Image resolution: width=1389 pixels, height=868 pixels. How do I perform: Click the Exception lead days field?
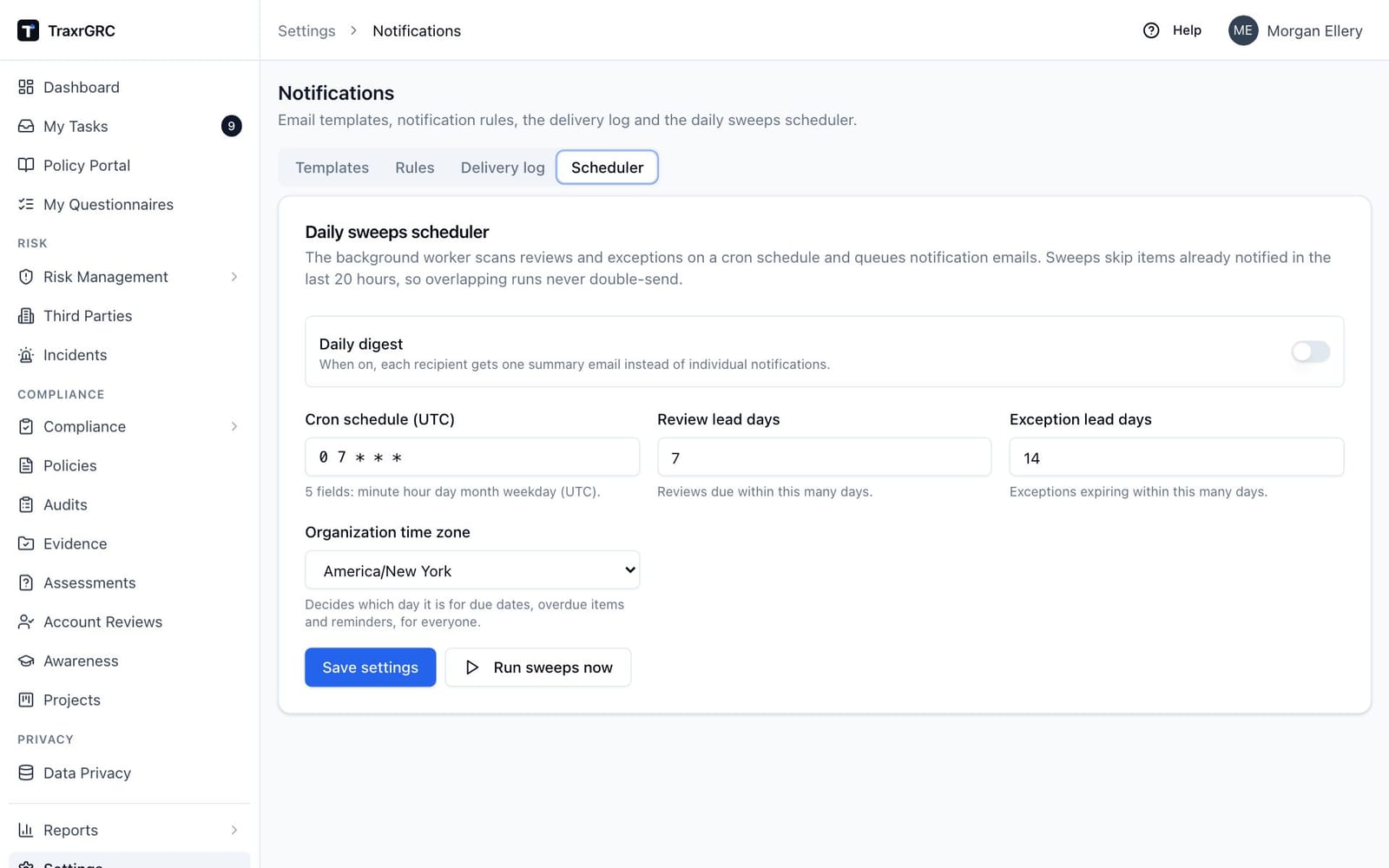coord(1176,457)
